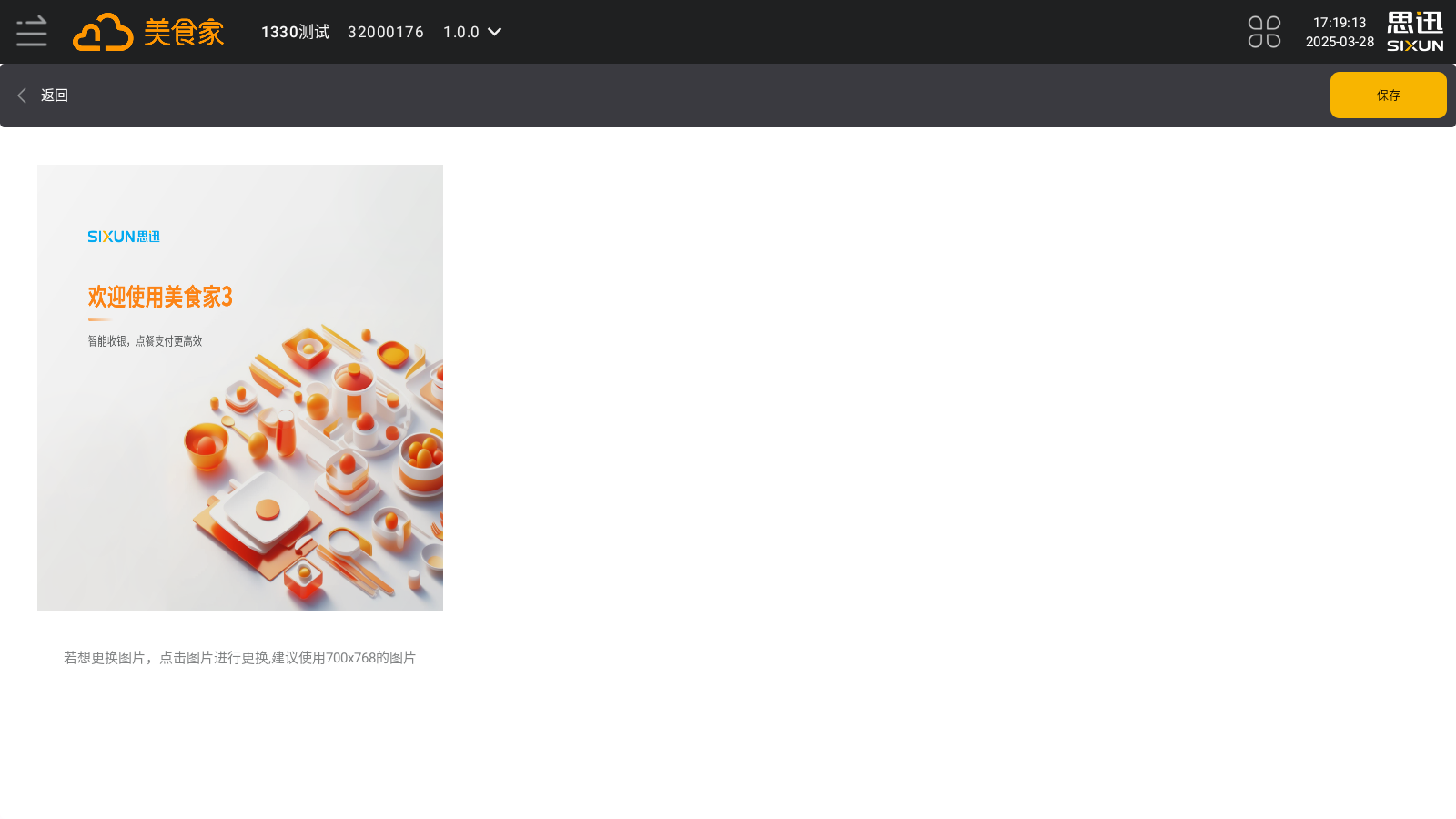Click the 欢迎使用美食家3 heading in image
Viewport: 1456px width, 819px height.
click(x=160, y=297)
